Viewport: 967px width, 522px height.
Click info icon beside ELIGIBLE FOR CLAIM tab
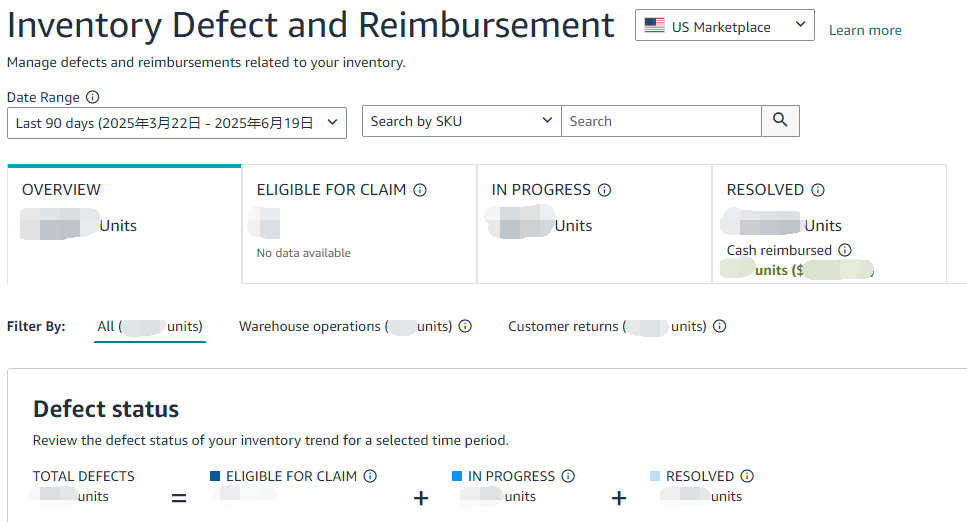tap(420, 190)
